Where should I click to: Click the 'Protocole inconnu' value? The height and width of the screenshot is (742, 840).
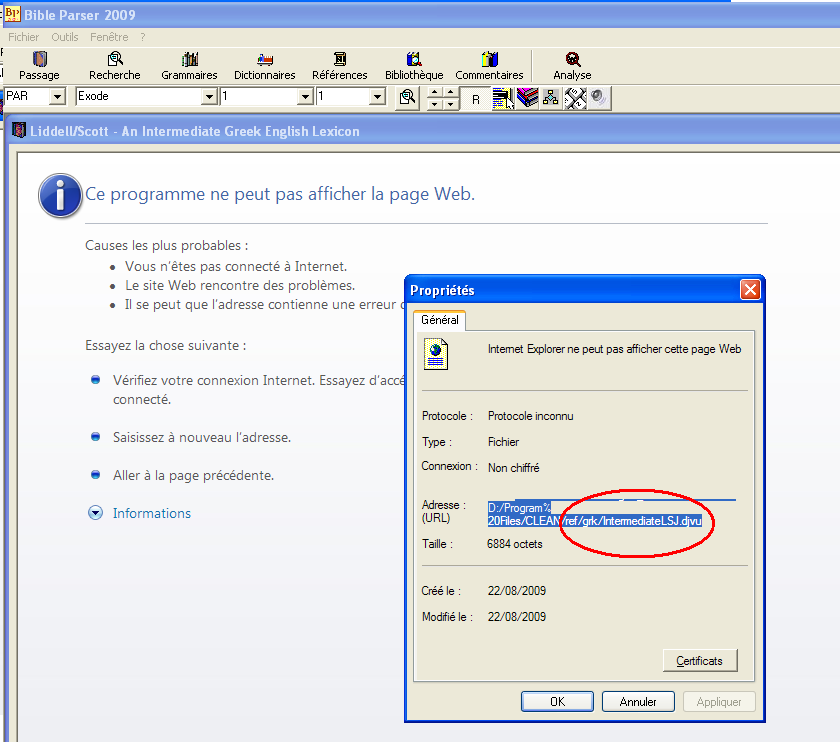tap(530, 416)
